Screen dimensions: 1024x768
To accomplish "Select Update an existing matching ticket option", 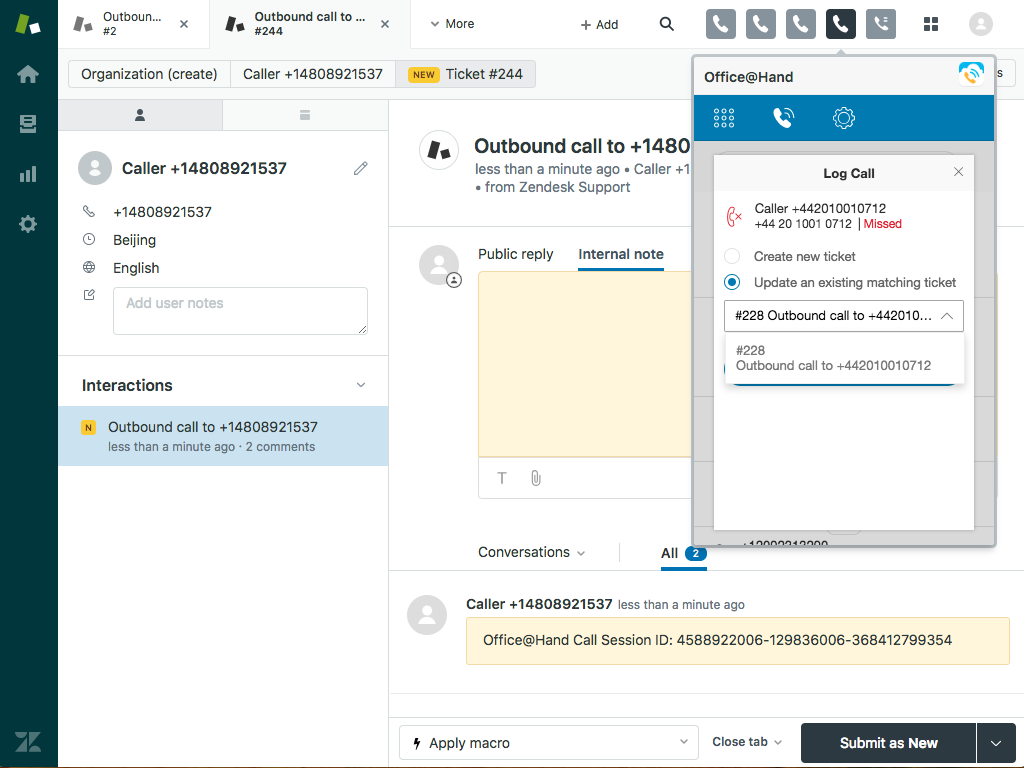I will (731, 282).
